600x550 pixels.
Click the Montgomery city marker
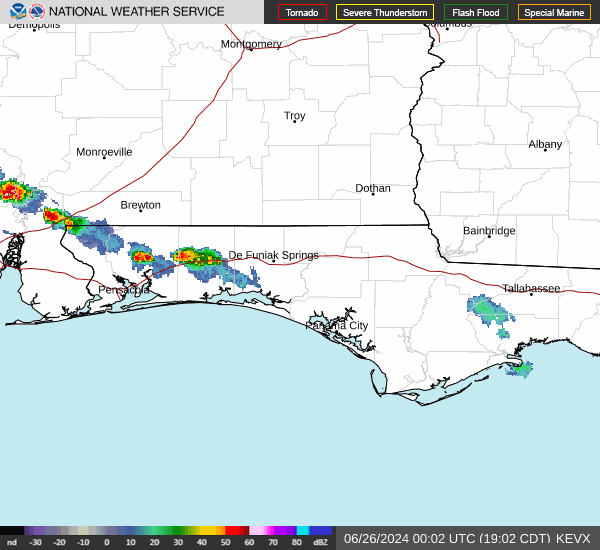tap(250, 50)
